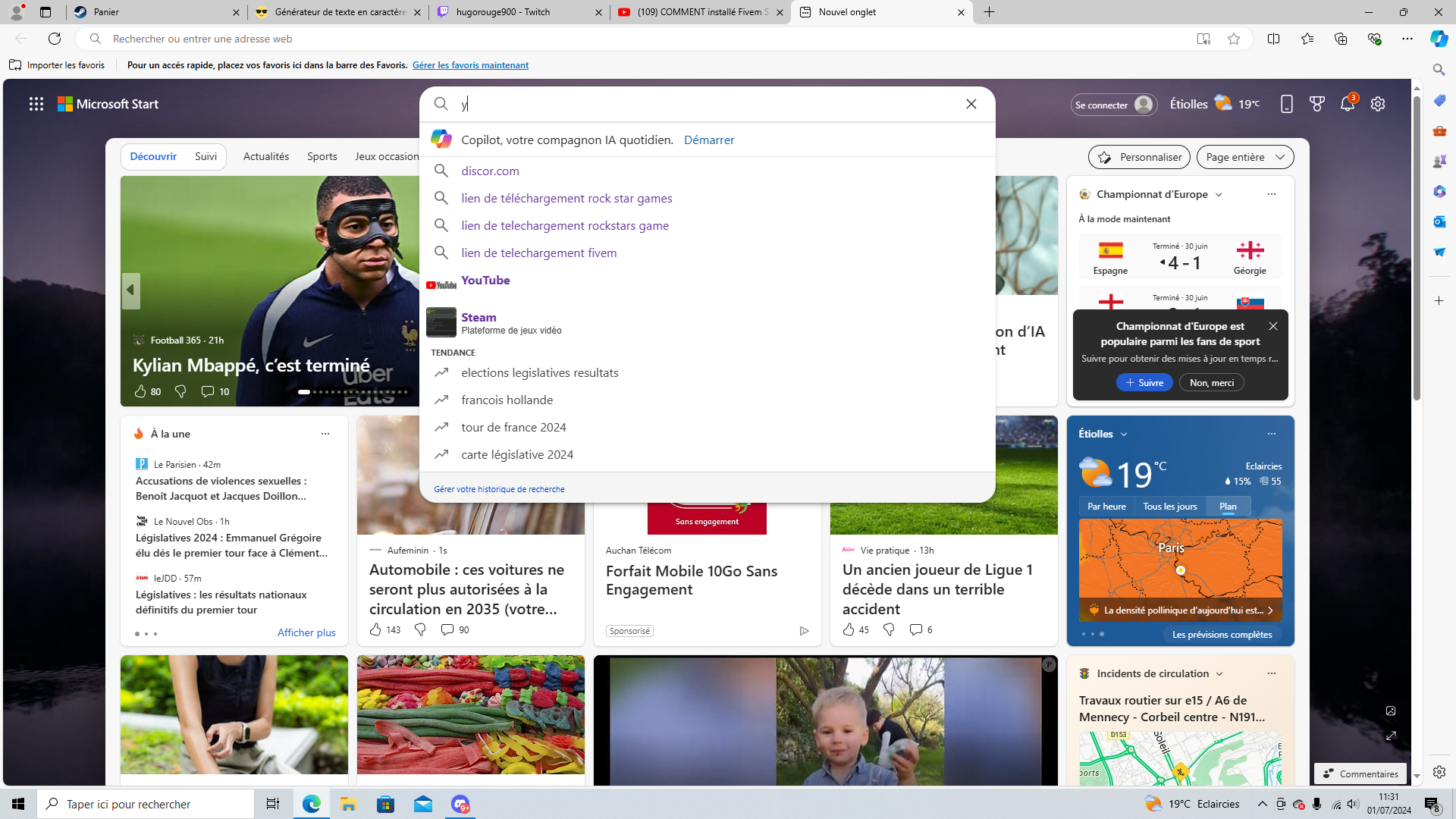Switch to the Twitch browser tab
The width and height of the screenshot is (1456, 819).
click(x=520, y=12)
